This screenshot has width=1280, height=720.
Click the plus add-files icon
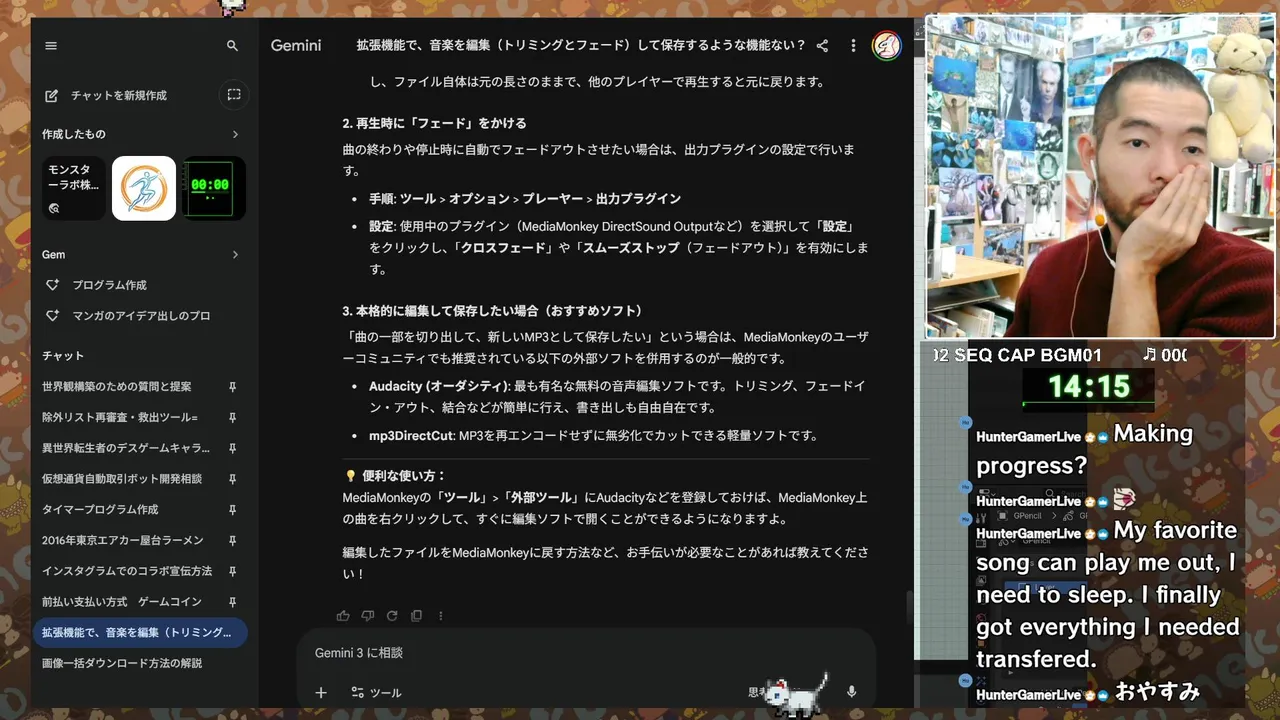click(321, 692)
